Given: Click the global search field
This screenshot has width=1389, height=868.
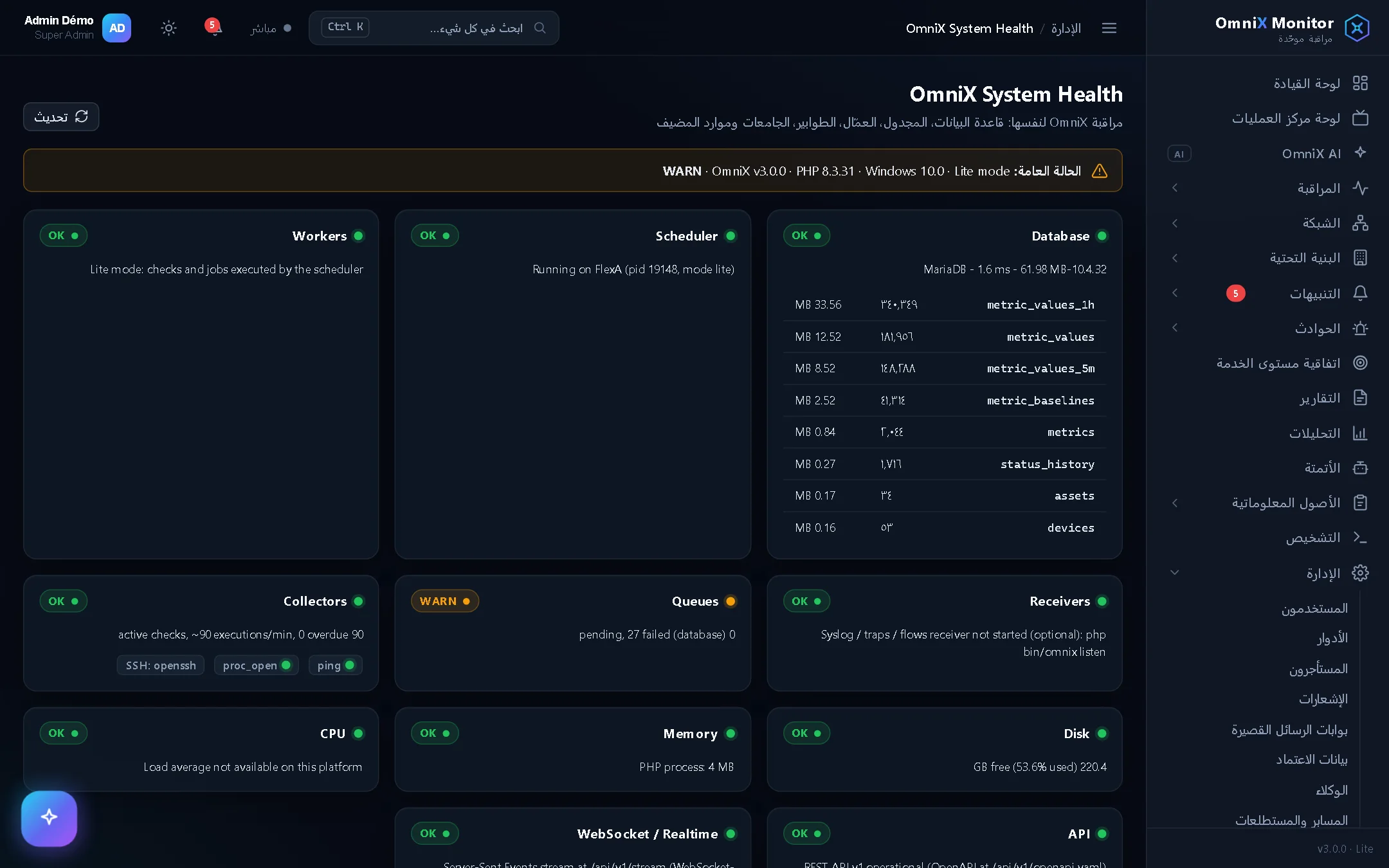Looking at the screenshot, I should (x=434, y=28).
